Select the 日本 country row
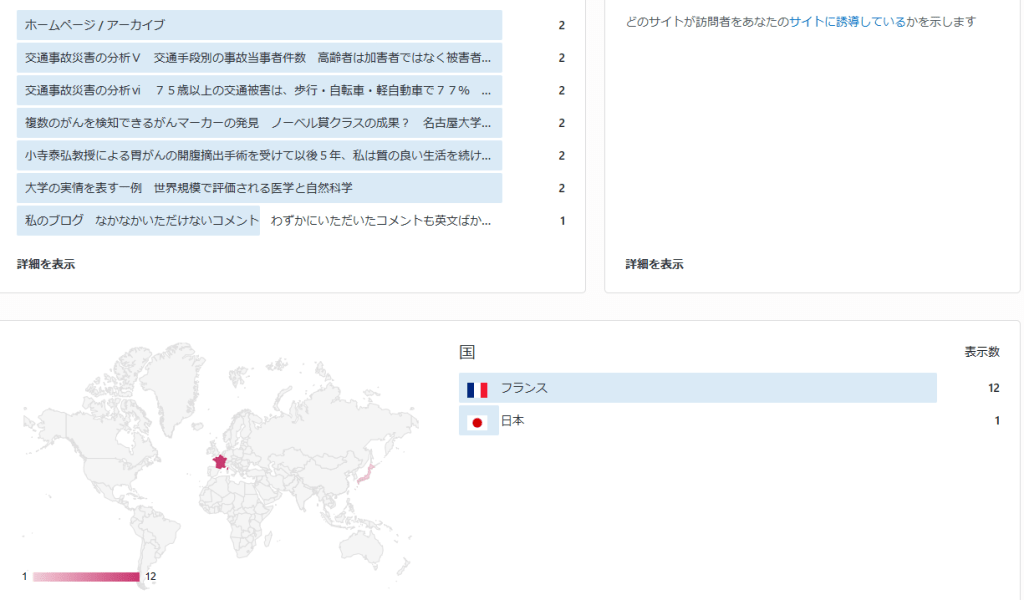The width and height of the screenshot is (1024, 600). pos(513,421)
